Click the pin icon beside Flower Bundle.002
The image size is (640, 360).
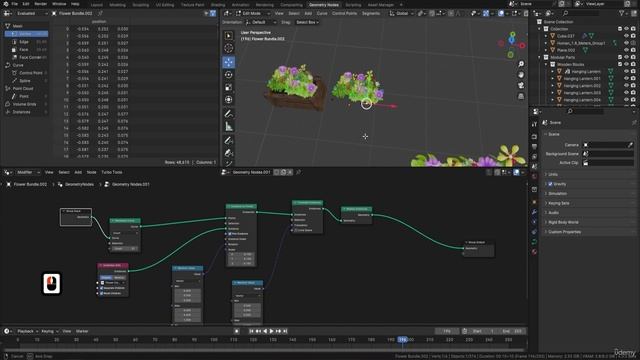(100, 13)
